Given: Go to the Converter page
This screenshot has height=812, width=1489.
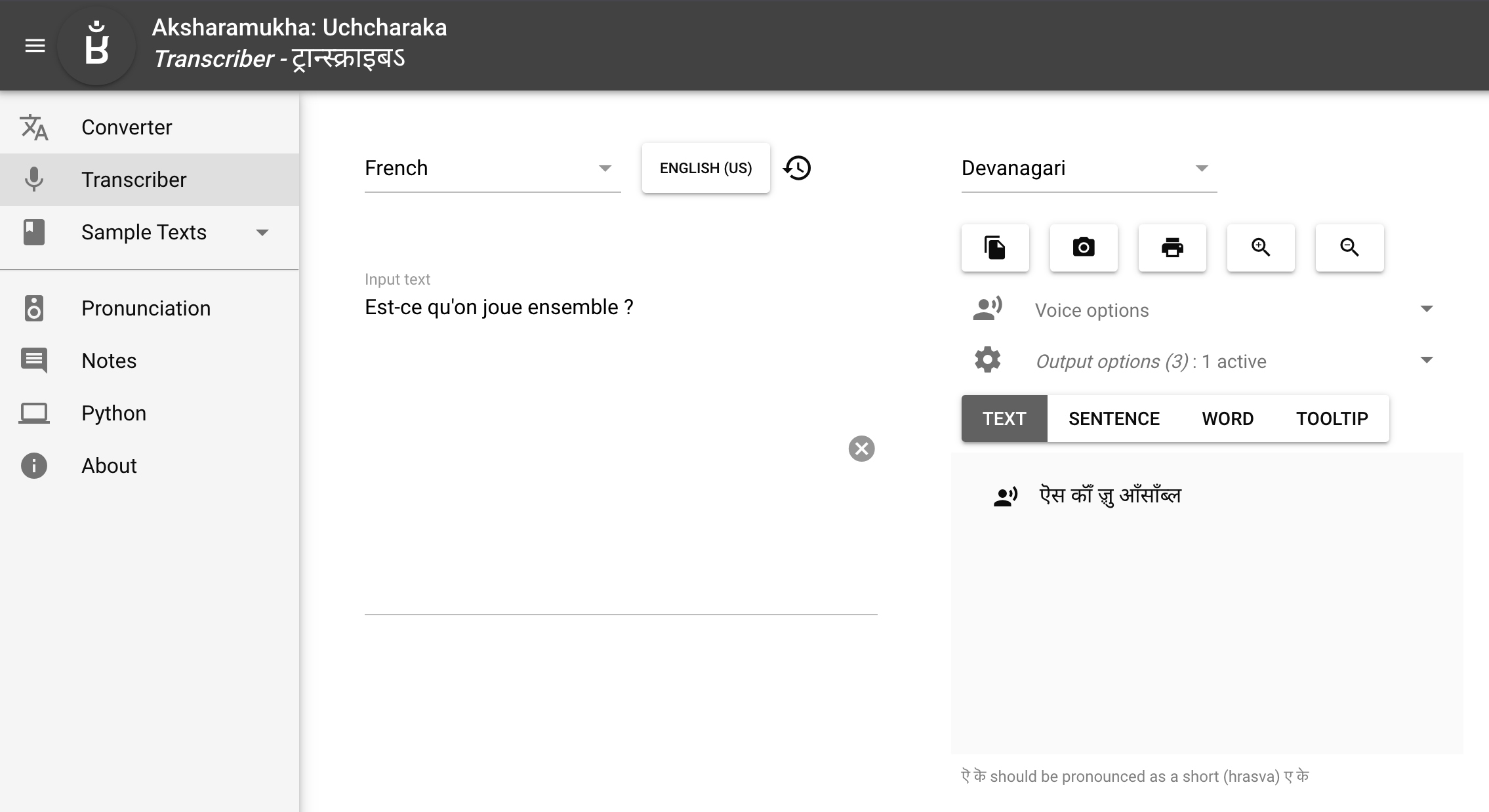Looking at the screenshot, I should pos(150,127).
